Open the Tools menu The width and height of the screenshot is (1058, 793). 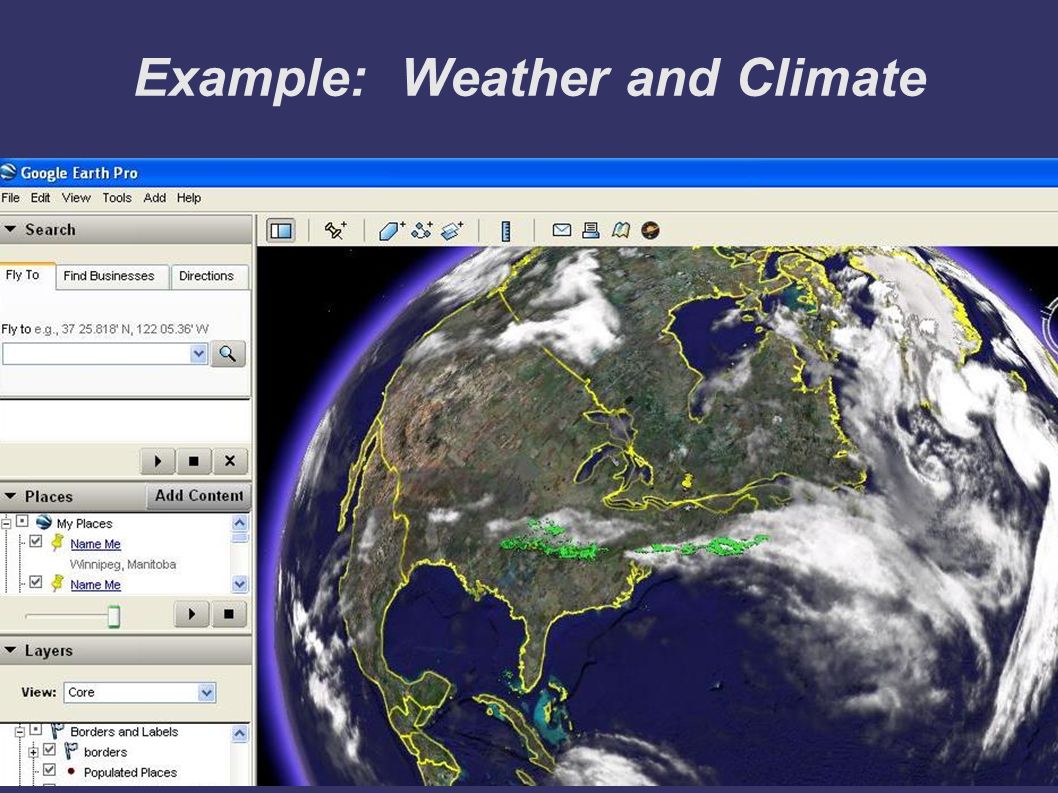point(117,198)
